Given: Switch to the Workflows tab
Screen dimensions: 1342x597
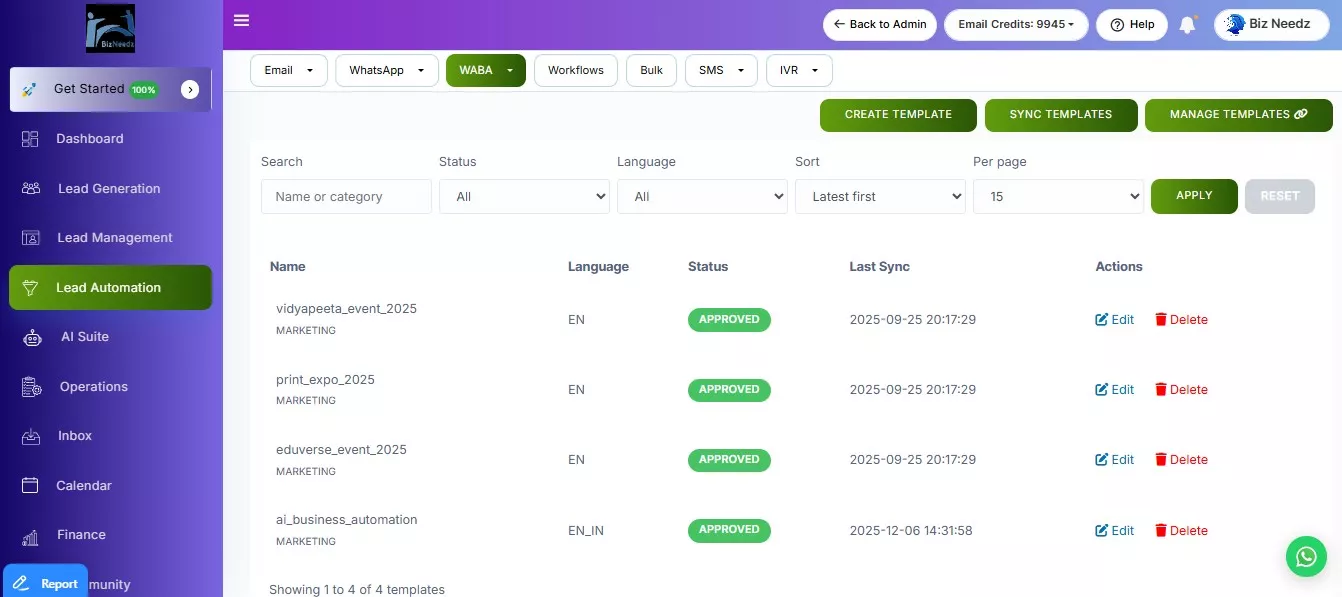Looking at the screenshot, I should (576, 71).
